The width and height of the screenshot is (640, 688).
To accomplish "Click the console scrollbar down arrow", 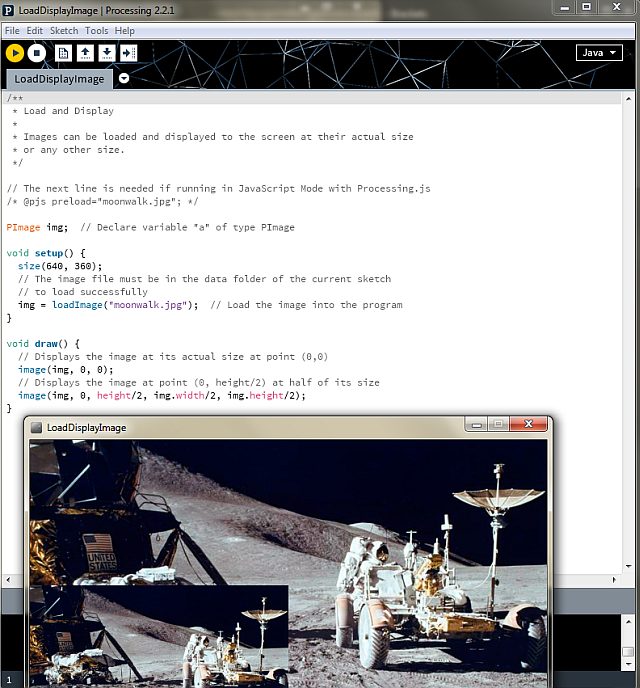I will click(628, 664).
